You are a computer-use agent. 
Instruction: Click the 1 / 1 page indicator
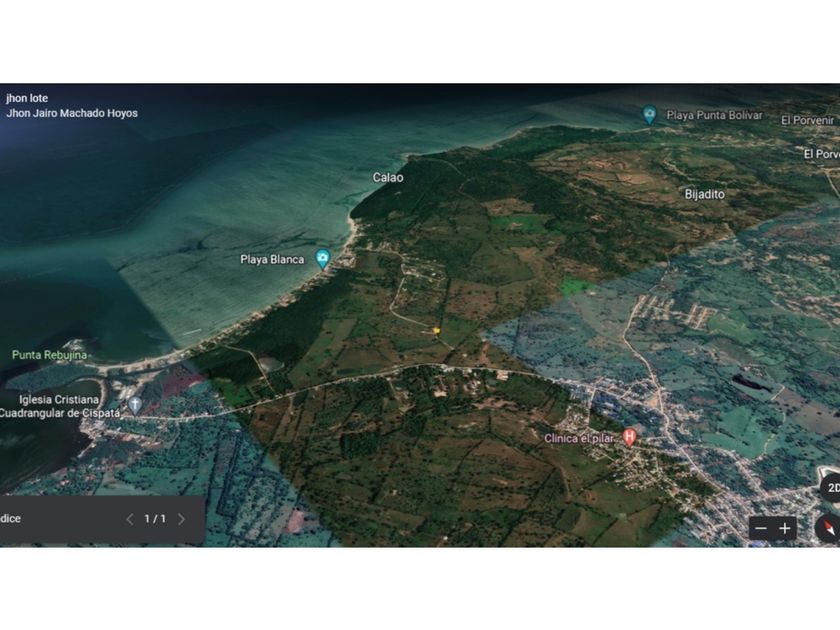[155, 519]
